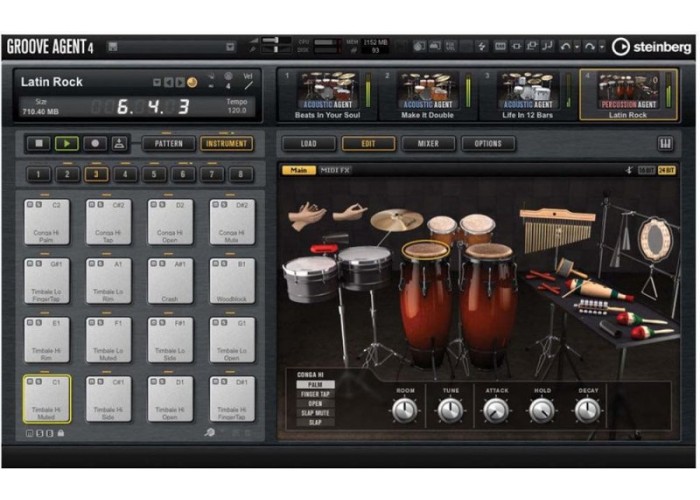This screenshot has width=700, height=500.
Task: Open the preset save icon in header
Action: click(113, 46)
